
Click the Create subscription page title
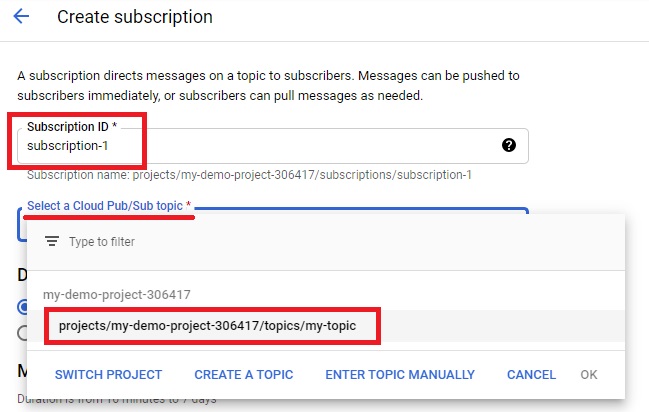(135, 17)
